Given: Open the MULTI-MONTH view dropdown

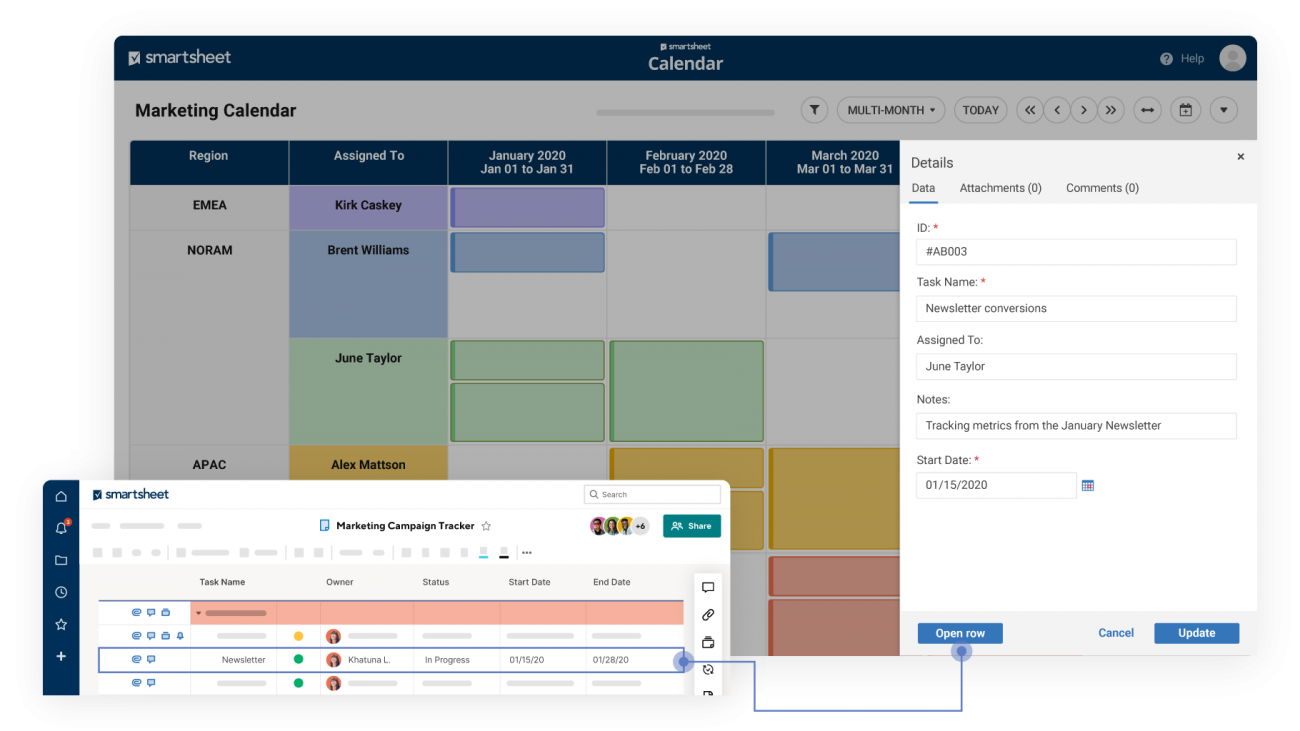Looking at the screenshot, I should [890, 110].
